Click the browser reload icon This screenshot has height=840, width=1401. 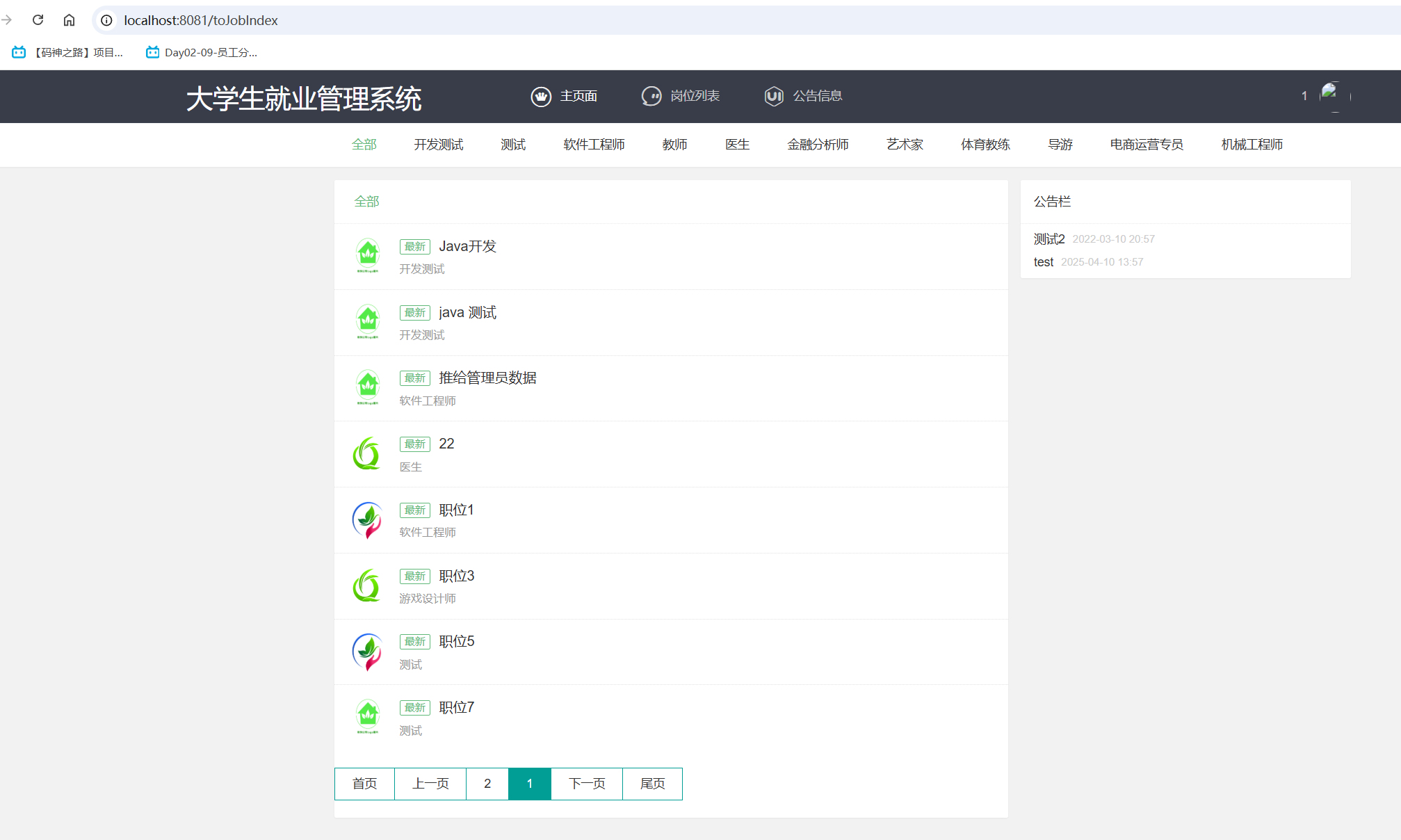(x=38, y=20)
